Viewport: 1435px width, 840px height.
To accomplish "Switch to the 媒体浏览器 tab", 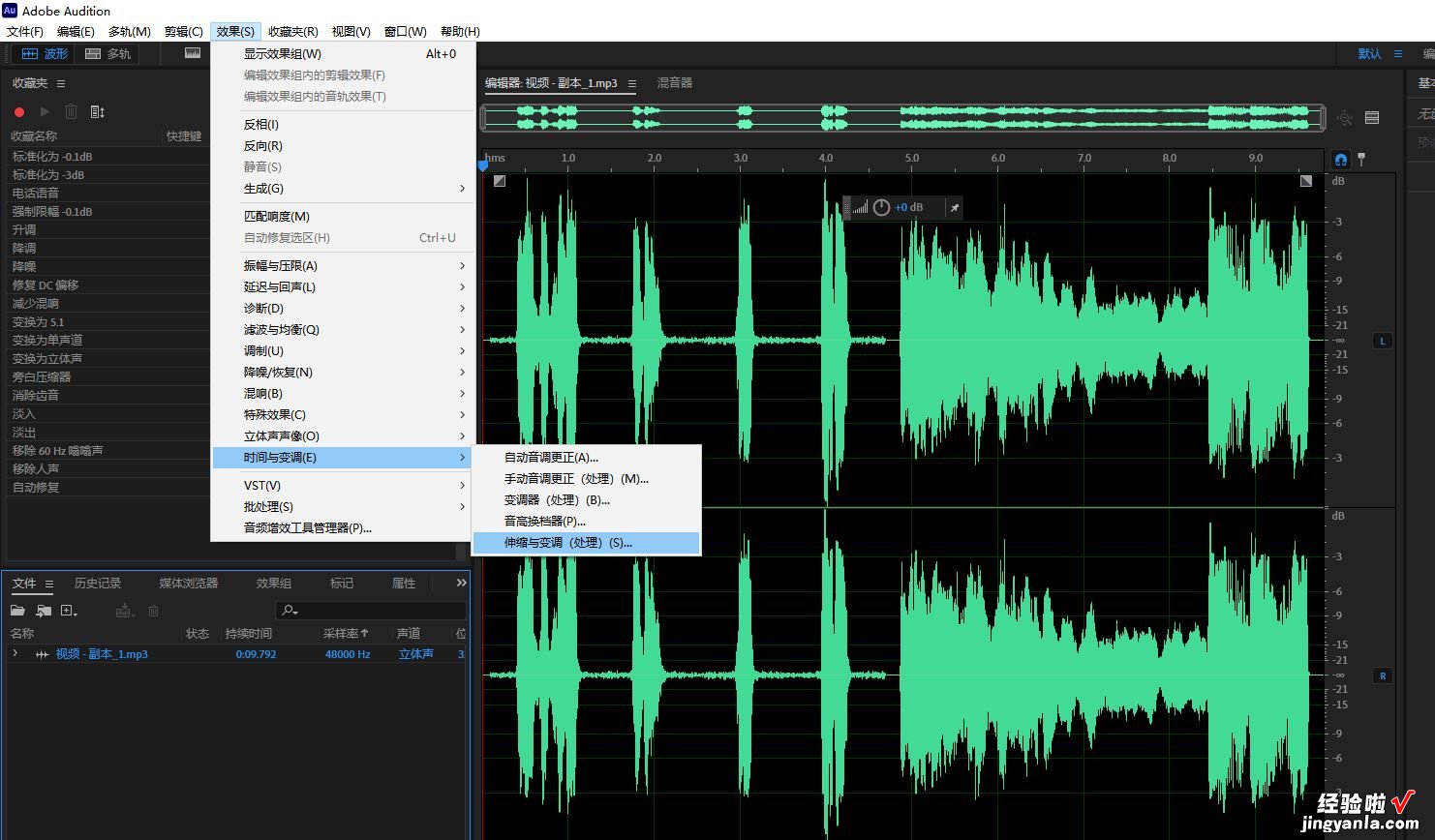I will [189, 584].
